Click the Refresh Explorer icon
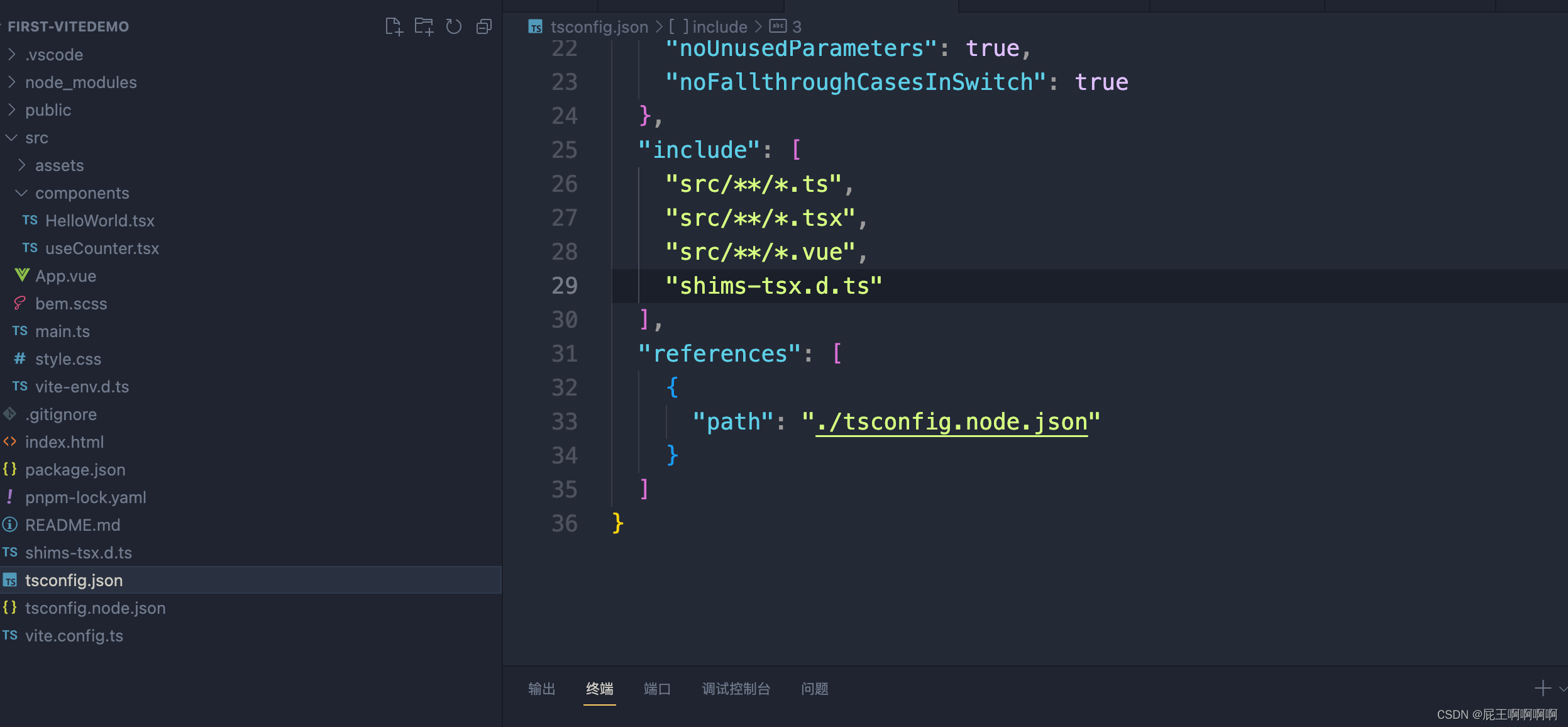Viewport: 1568px width, 727px height. coord(454,26)
